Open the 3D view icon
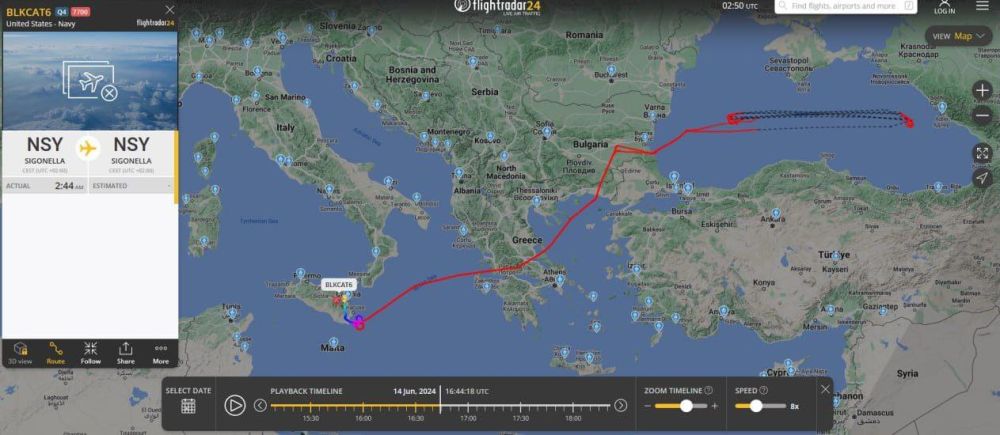 coord(20,352)
